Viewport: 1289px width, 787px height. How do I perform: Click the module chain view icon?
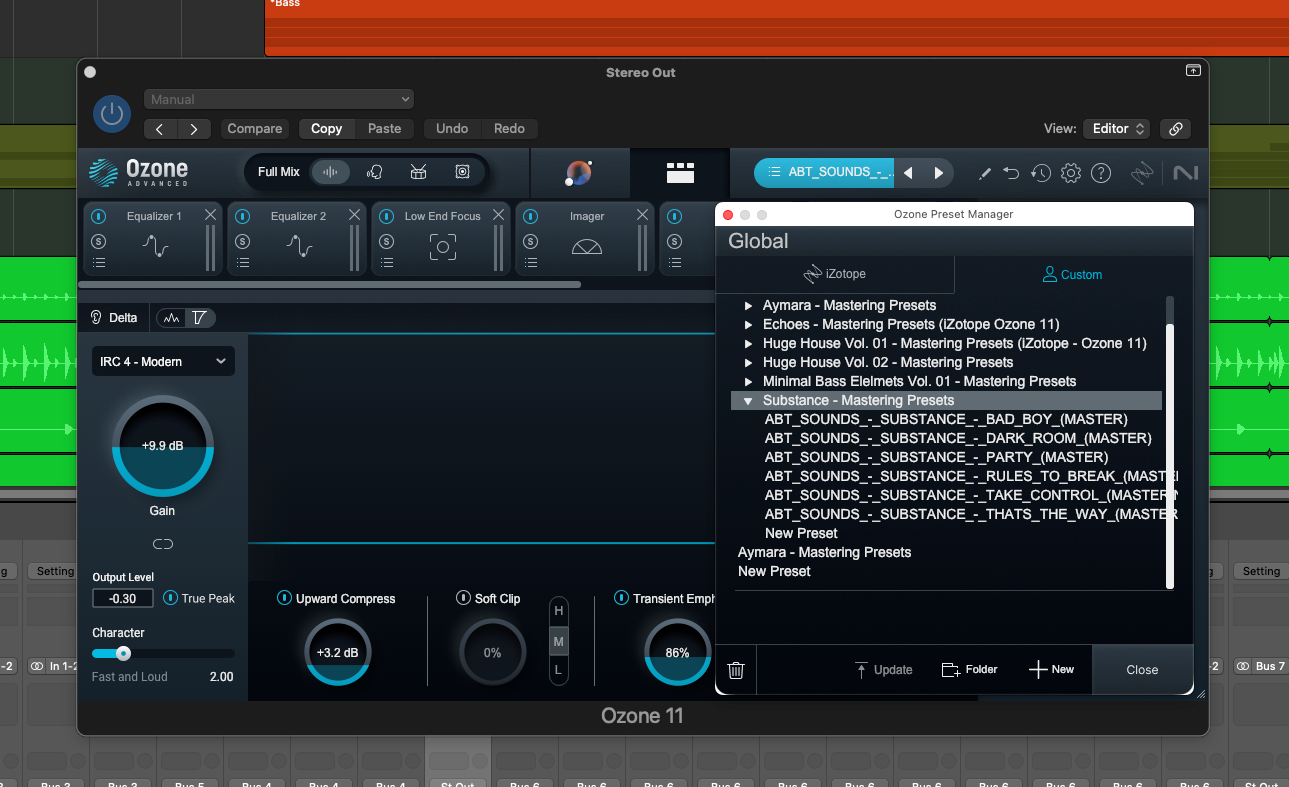tap(680, 173)
